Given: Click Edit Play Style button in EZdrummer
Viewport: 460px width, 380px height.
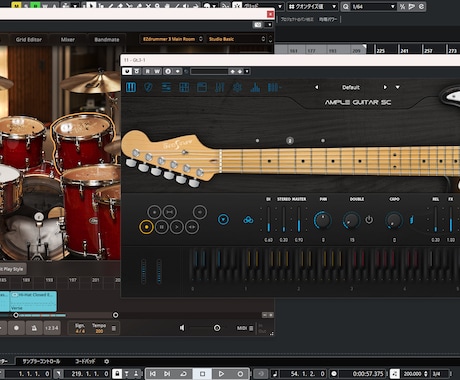Looking at the screenshot, I should point(12,269).
